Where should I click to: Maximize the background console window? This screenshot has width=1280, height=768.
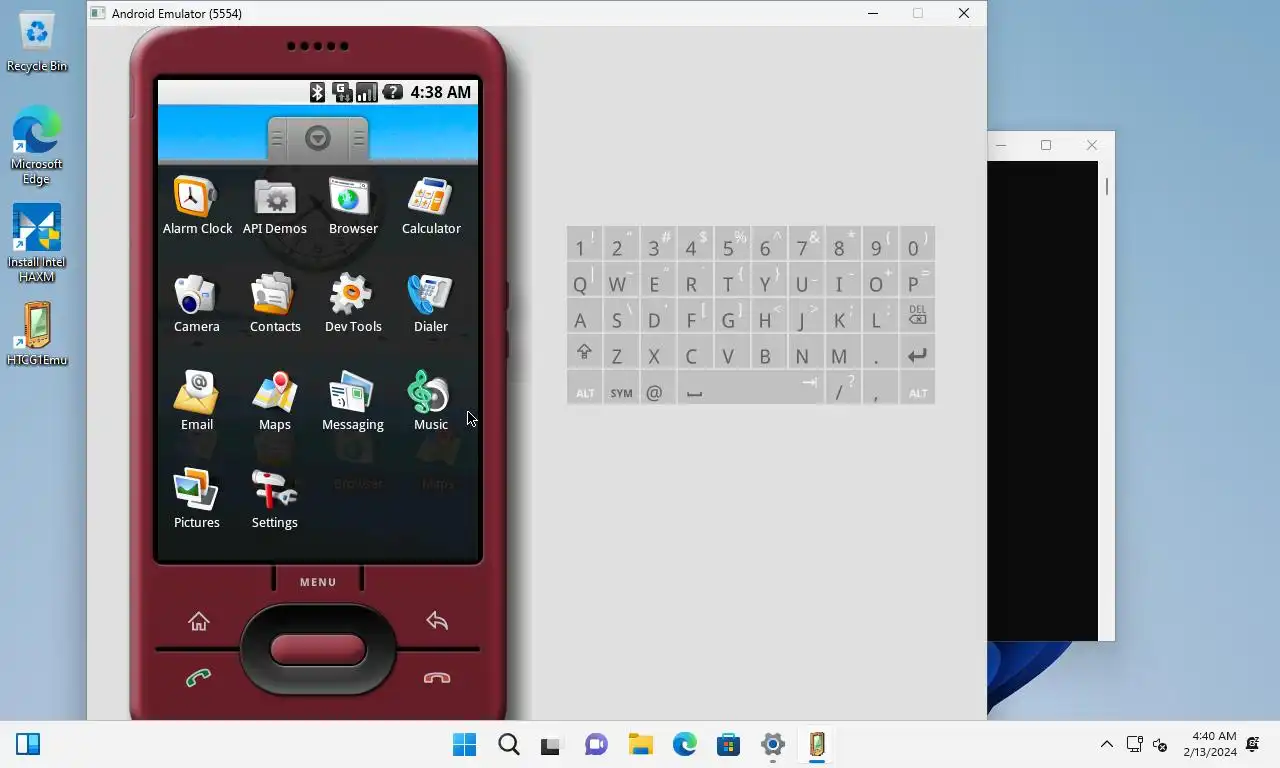pyautogui.click(x=1046, y=145)
